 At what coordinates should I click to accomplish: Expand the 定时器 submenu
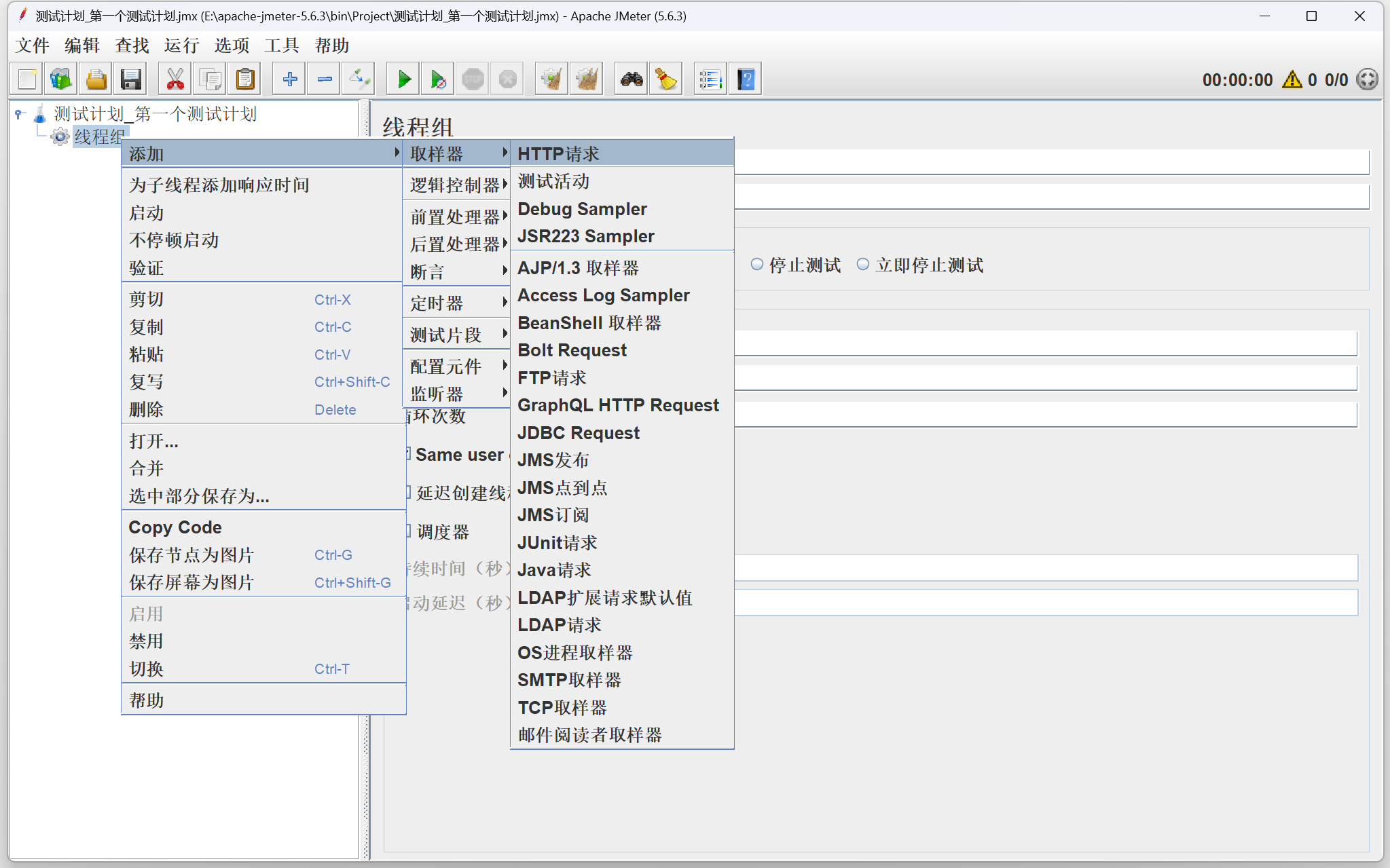pyautogui.click(x=458, y=303)
